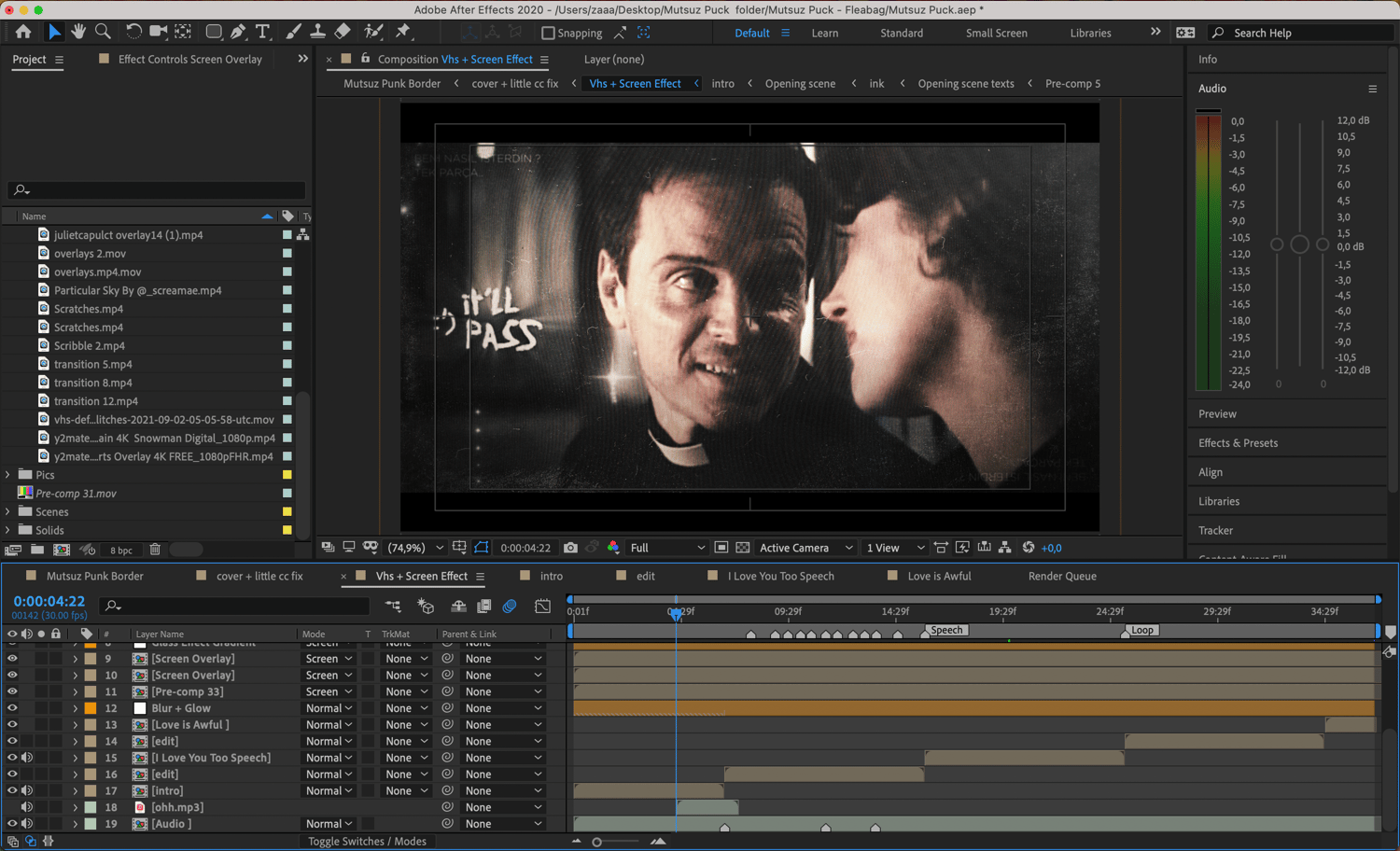Viewport: 1400px width, 851px height.
Task: Select the Zoom (magnifier) tool
Action: tap(103, 32)
